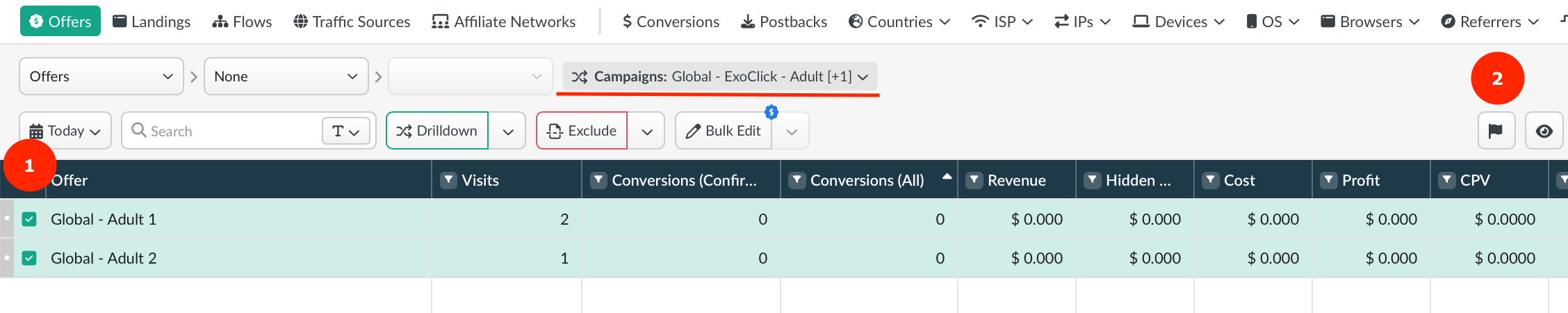Open the Today date range dropdown
Screen dimensions: 1568x313
point(65,131)
